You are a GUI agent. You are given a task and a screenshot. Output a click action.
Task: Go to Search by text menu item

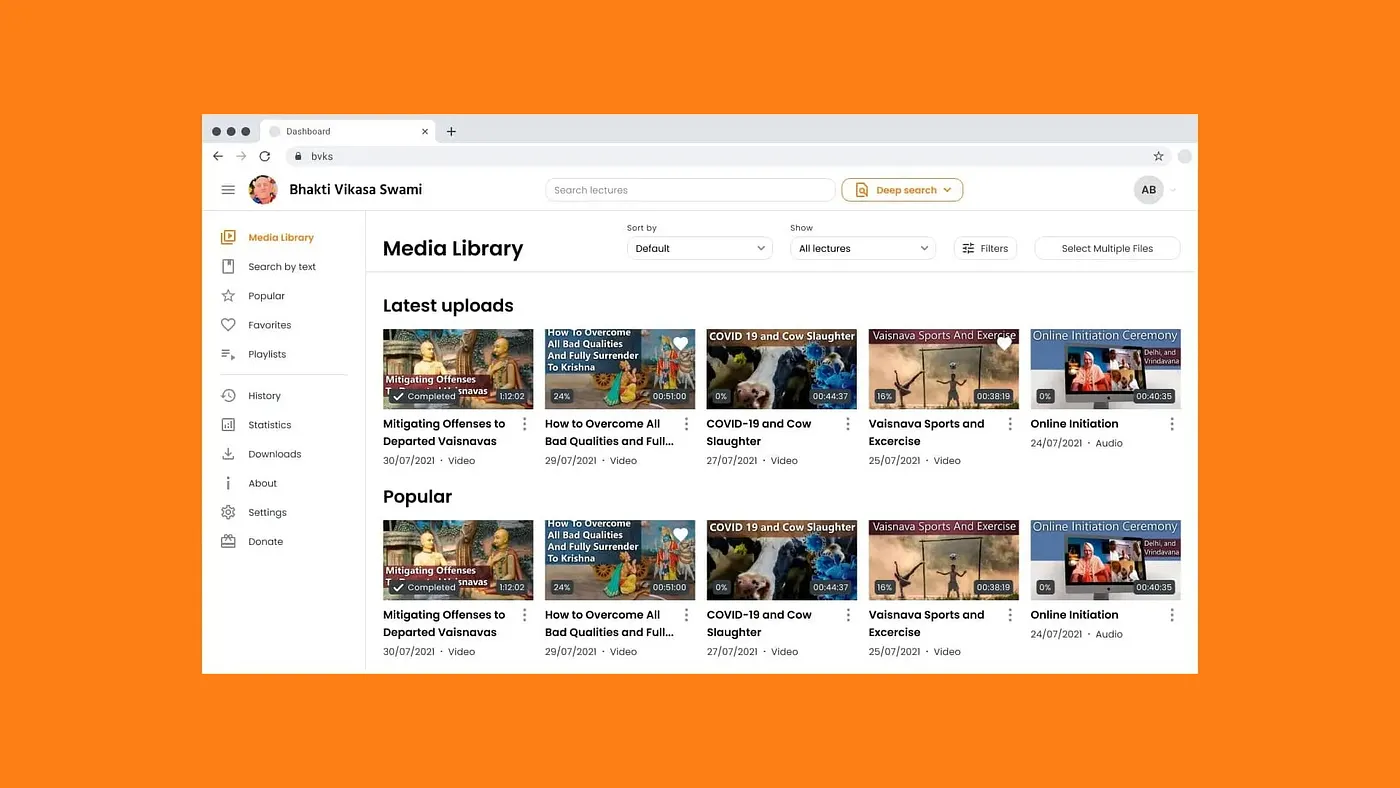281,267
